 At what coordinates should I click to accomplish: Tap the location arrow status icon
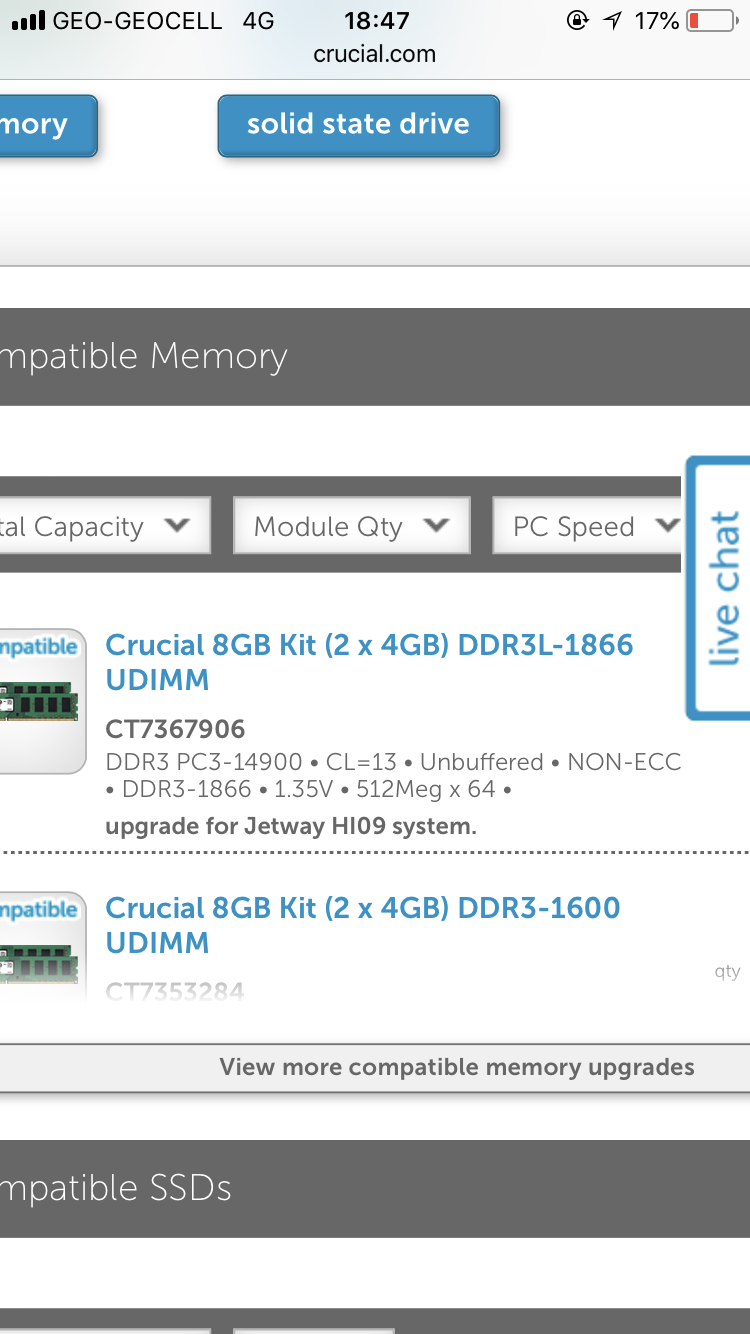612,21
